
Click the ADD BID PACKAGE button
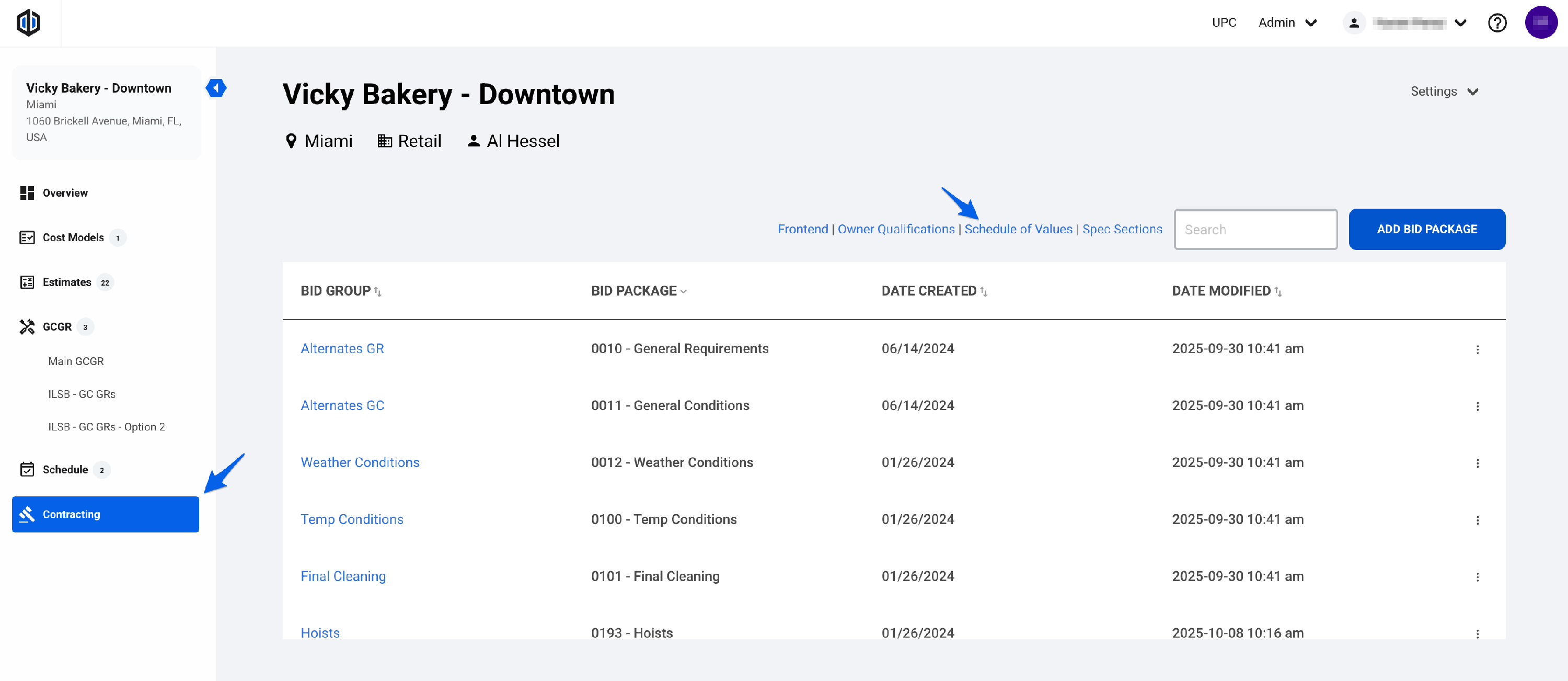pos(1426,229)
